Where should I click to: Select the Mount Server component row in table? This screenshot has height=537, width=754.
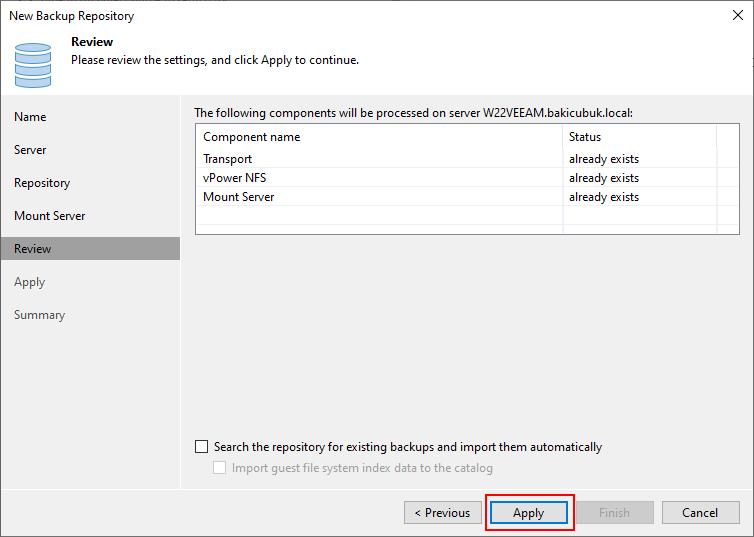pyautogui.click(x=467, y=197)
